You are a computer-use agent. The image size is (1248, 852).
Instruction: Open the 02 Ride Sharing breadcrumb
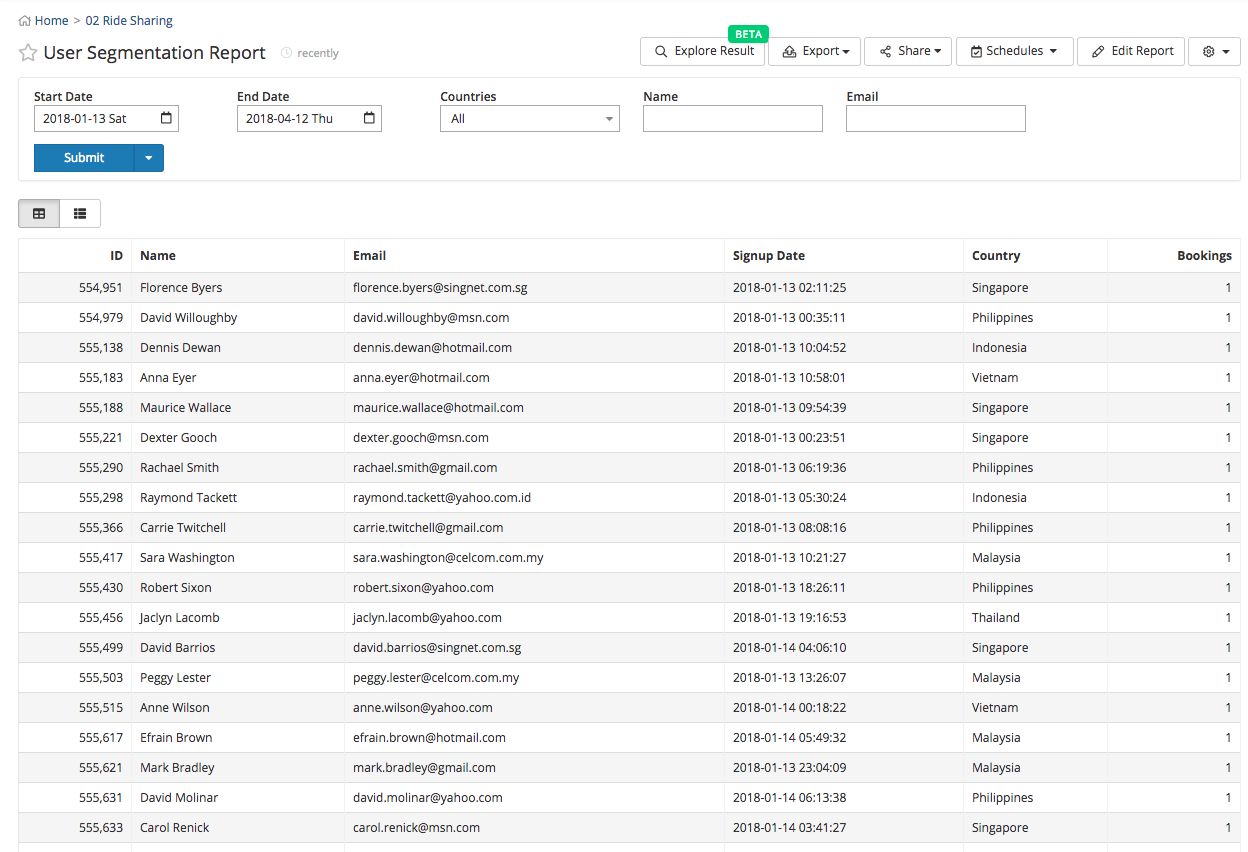coord(128,19)
